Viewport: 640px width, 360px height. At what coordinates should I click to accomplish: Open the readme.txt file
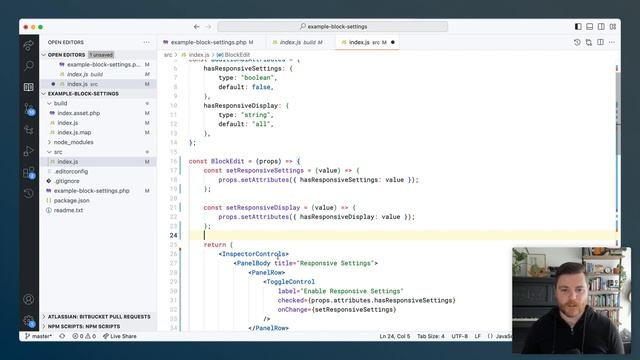(x=98, y=210)
